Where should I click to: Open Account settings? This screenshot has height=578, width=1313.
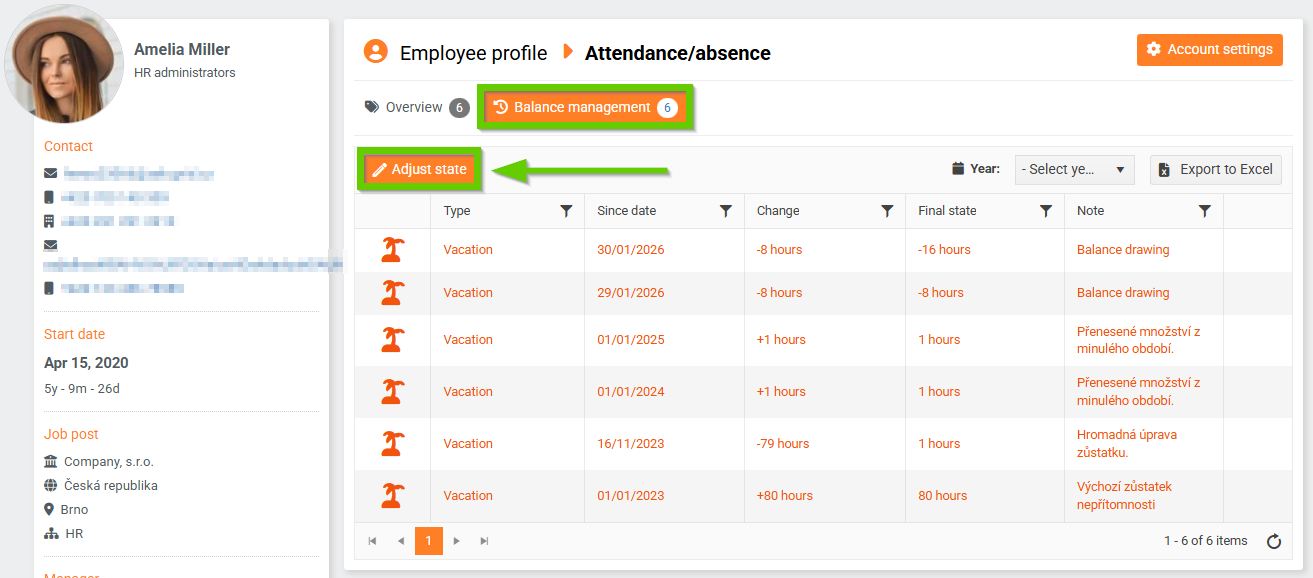point(1209,50)
